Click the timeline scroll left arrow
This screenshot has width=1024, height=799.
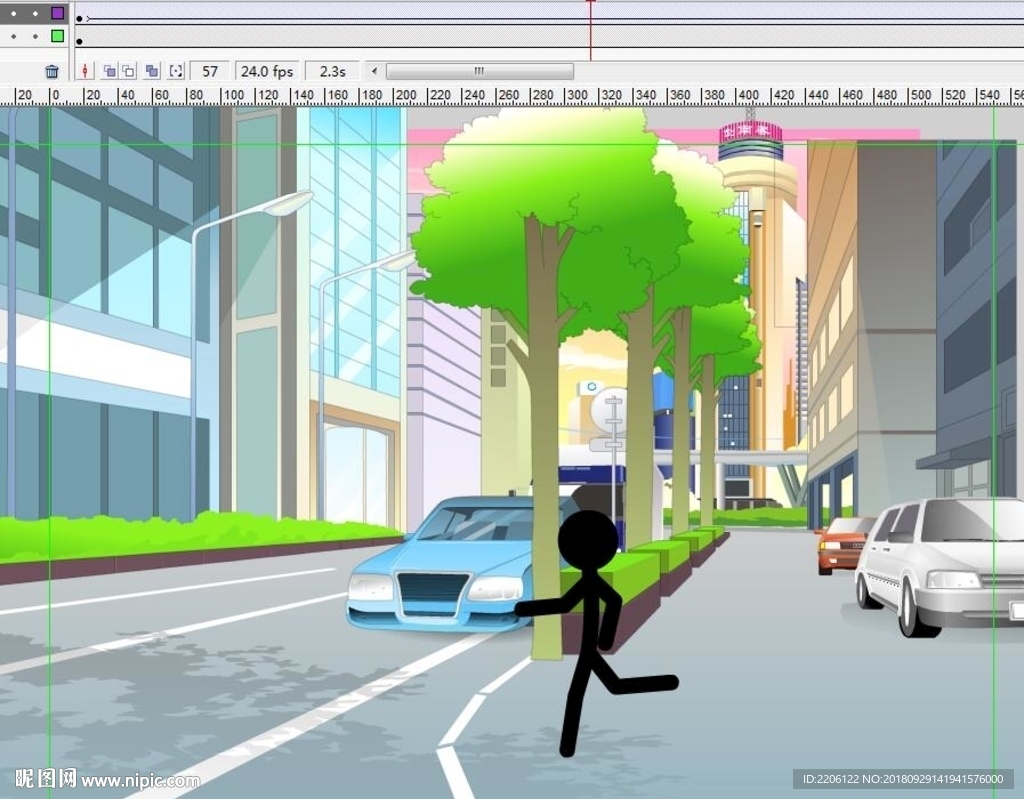click(374, 71)
